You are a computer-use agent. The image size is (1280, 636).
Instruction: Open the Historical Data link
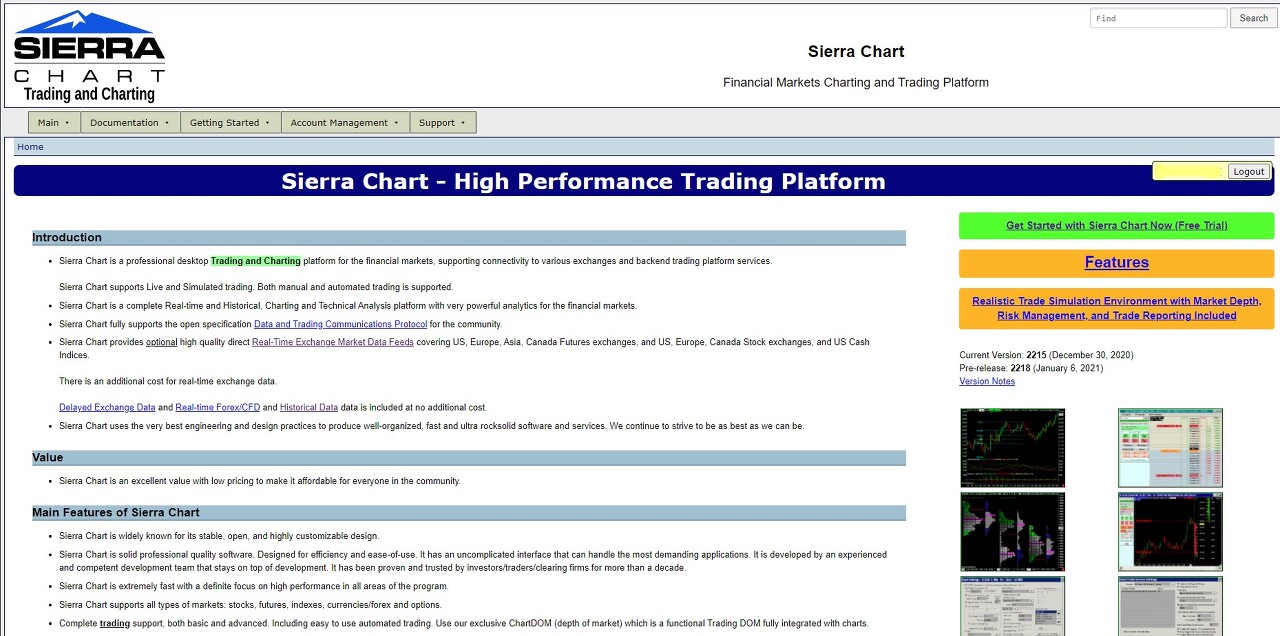click(309, 407)
